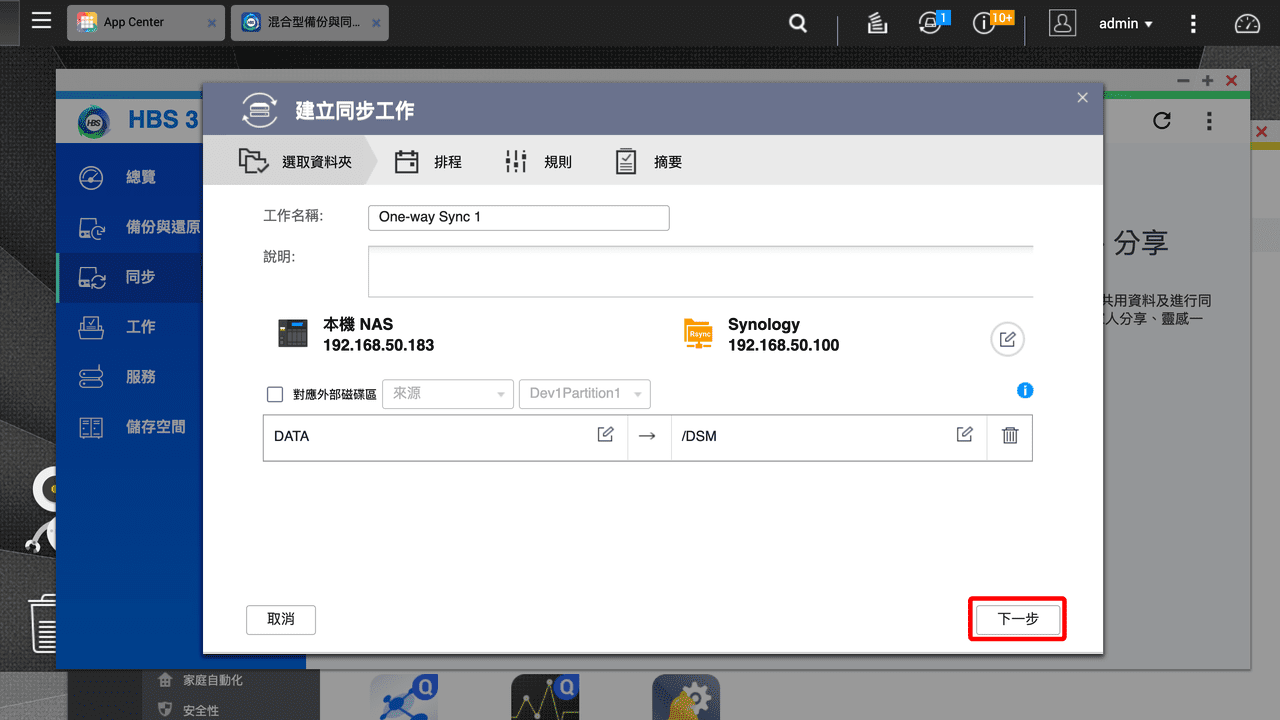The image size is (1280, 720).
Task: Delete the DATA to /DSM folder pair
Action: pyautogui.click(x=1010, y=437)
